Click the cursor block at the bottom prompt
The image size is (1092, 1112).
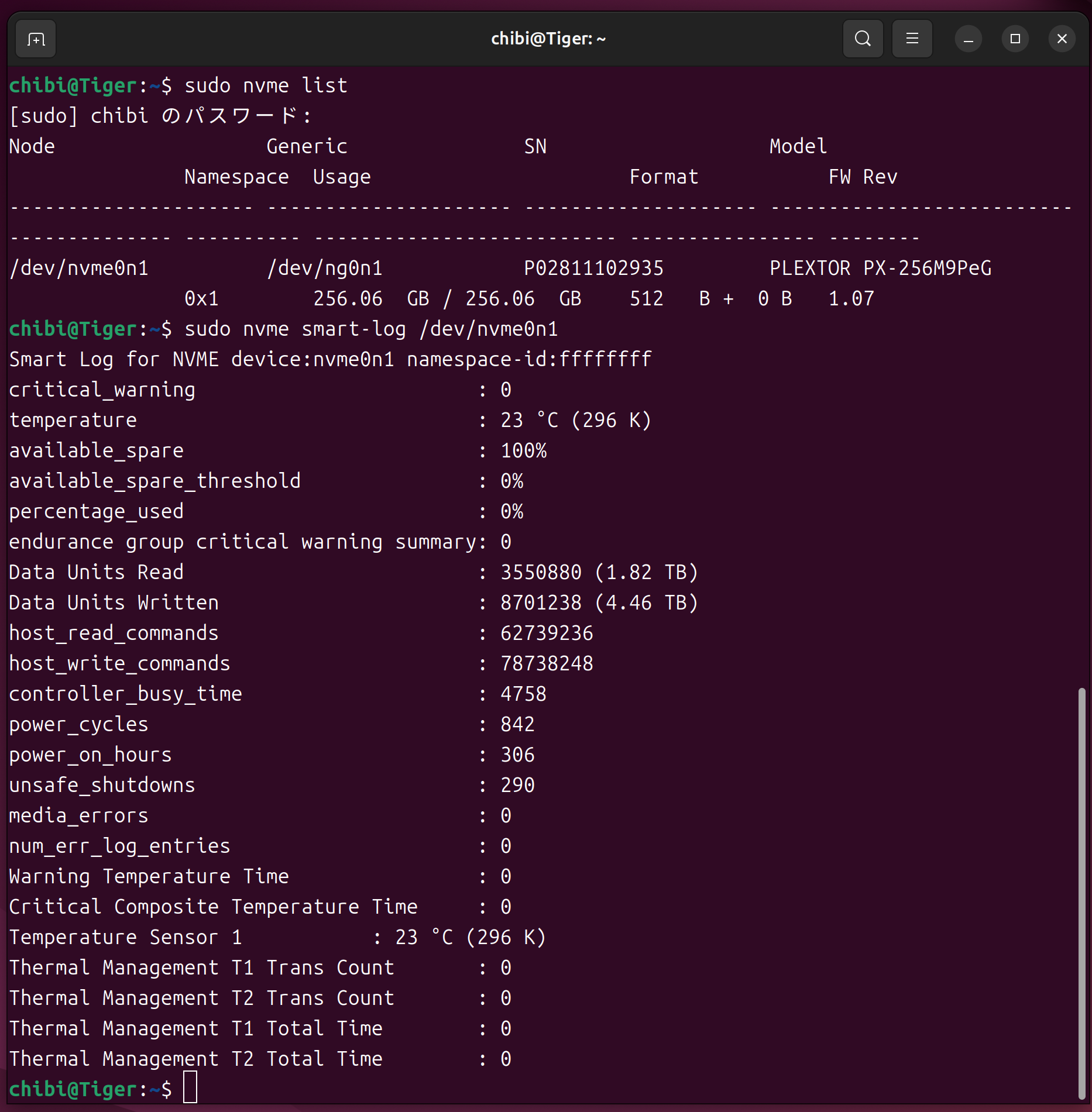coord(190,1088)
